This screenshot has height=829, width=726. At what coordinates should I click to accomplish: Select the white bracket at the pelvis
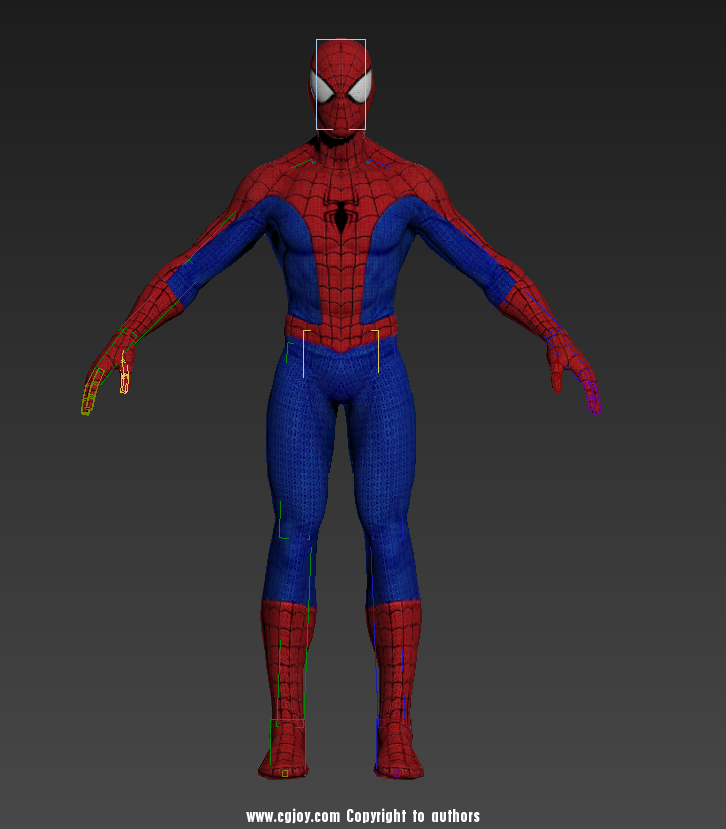click(x=304, y=353)
